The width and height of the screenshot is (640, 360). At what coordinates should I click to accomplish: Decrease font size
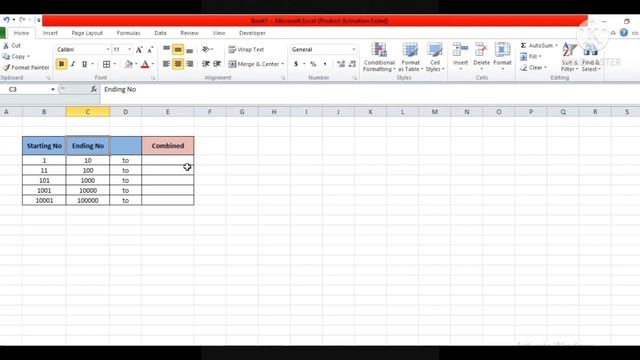pyautogui.click(x=150, y=49)
